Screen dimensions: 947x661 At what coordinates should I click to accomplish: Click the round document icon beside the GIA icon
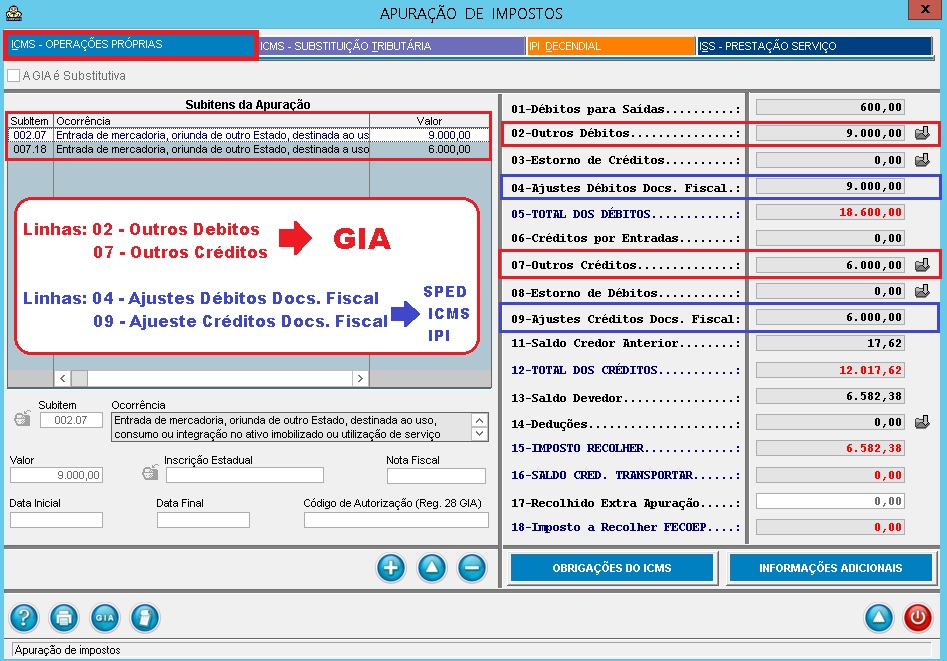(145, 617)
